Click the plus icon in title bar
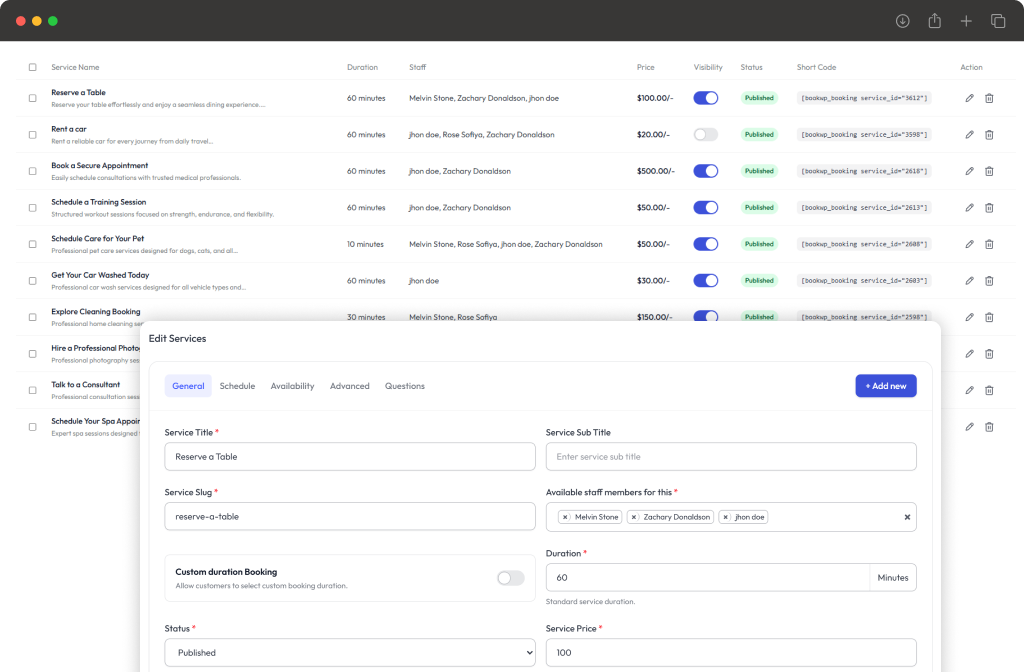 966,21
